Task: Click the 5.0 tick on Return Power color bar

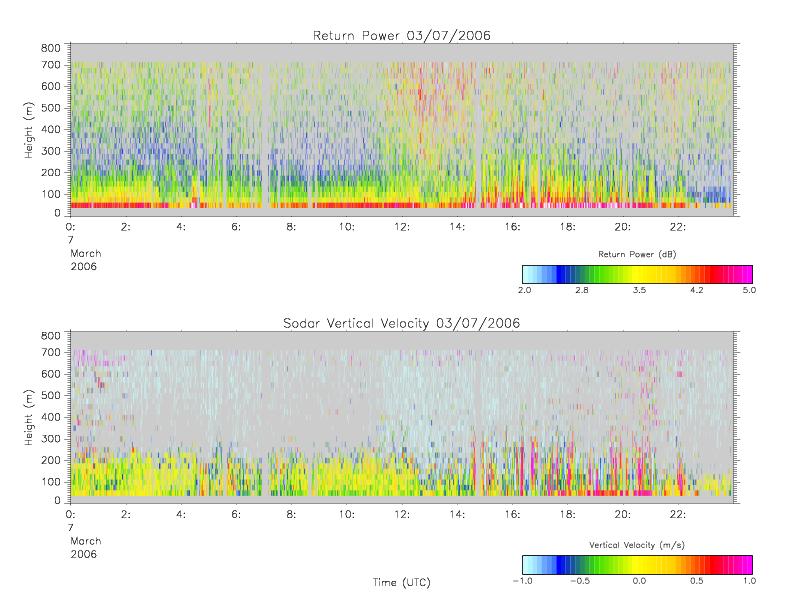Action: [749, 290]
